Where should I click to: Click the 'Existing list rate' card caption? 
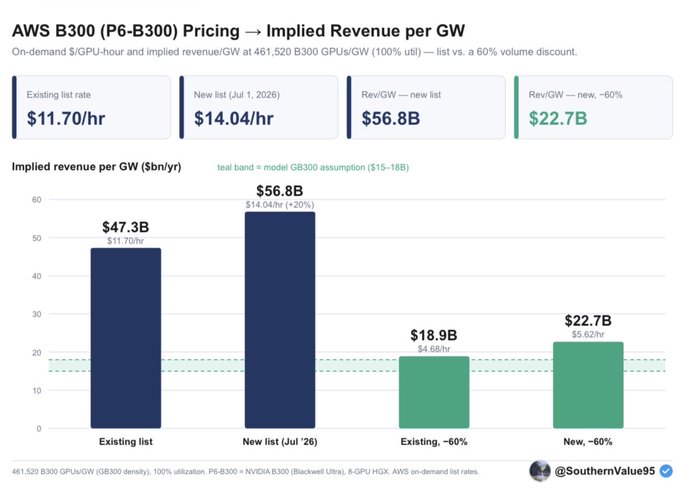(x=59, y=95)
